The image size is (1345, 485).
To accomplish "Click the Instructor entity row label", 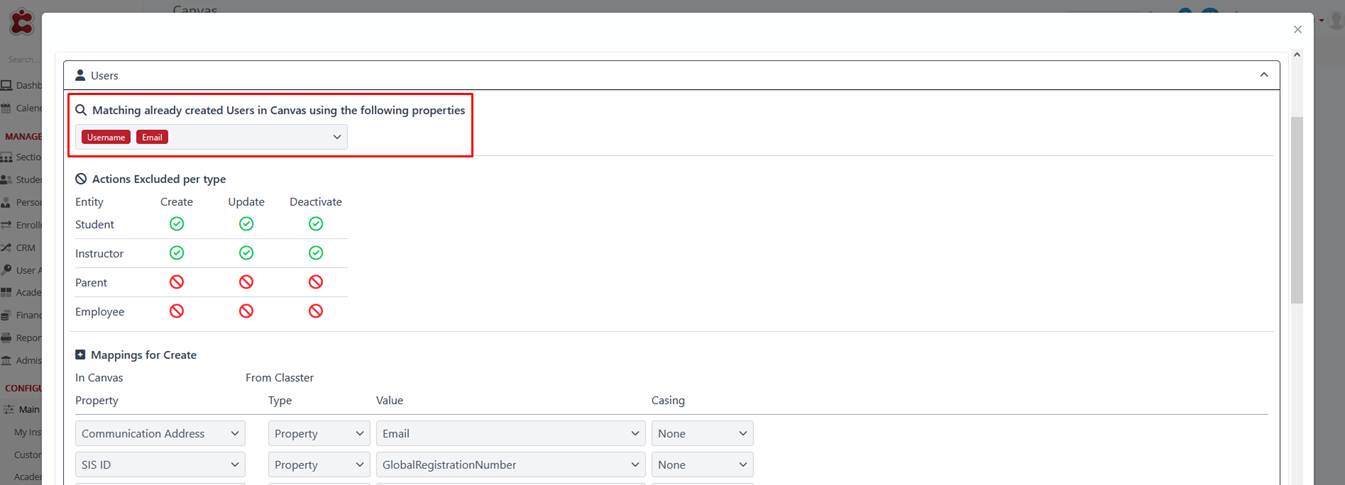I will coord(99,254).
